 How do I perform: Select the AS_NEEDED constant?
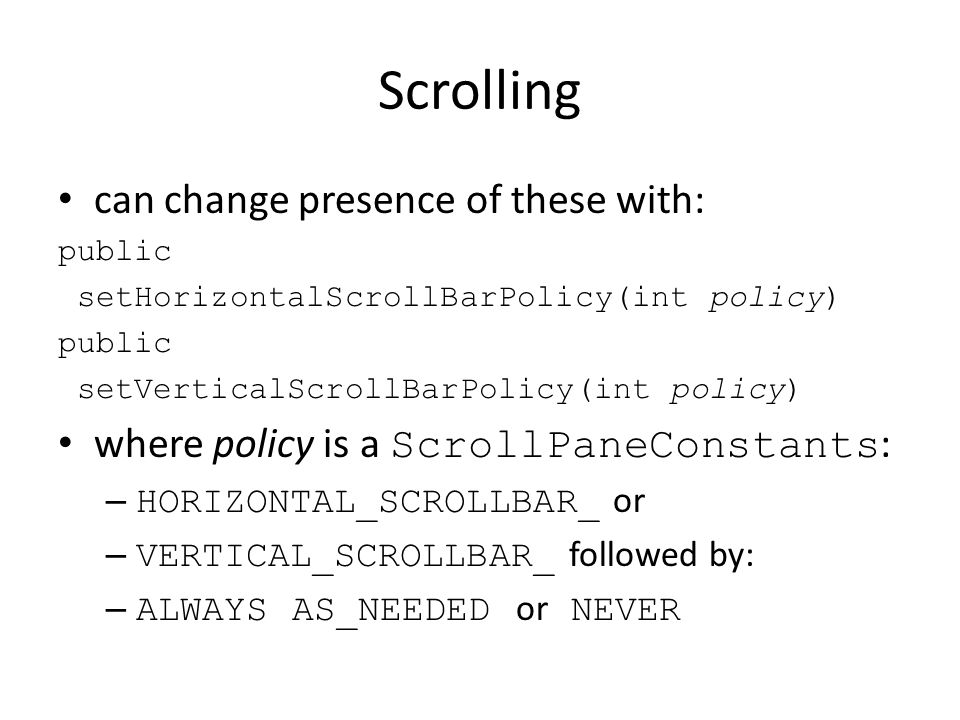[x=391, y=612]
